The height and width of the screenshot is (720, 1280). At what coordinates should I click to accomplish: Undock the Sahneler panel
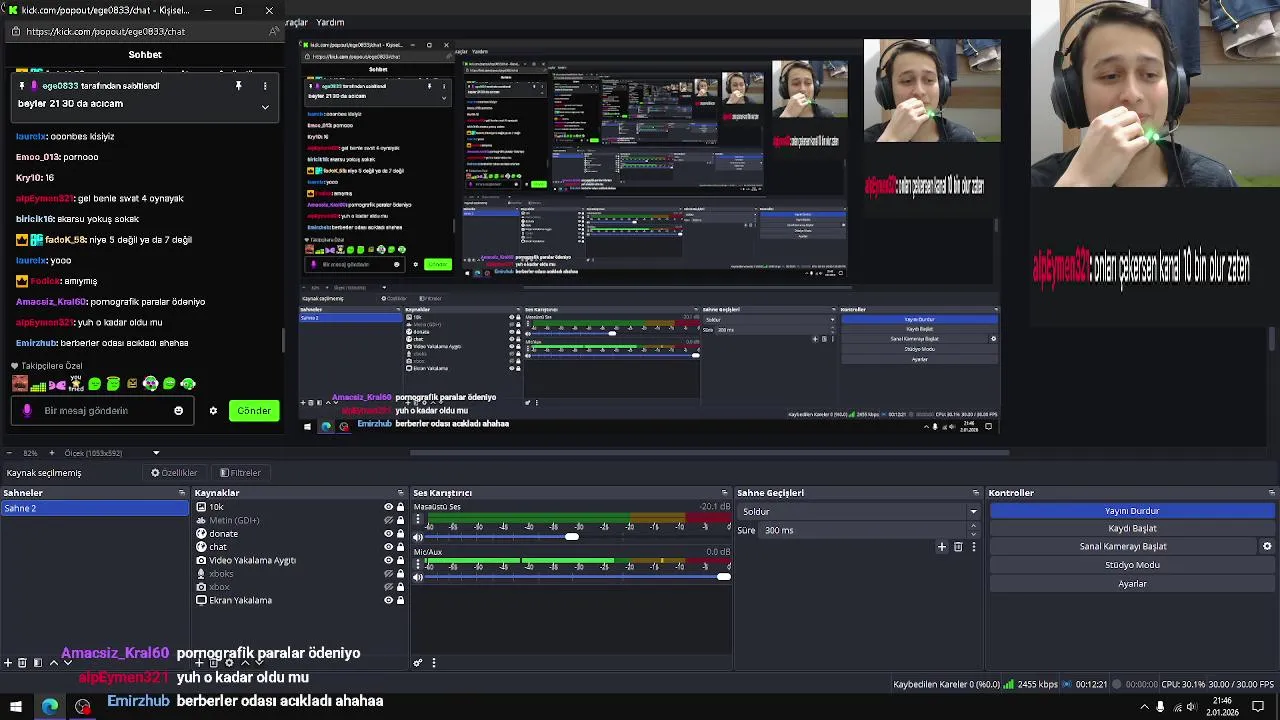[182, 493]
